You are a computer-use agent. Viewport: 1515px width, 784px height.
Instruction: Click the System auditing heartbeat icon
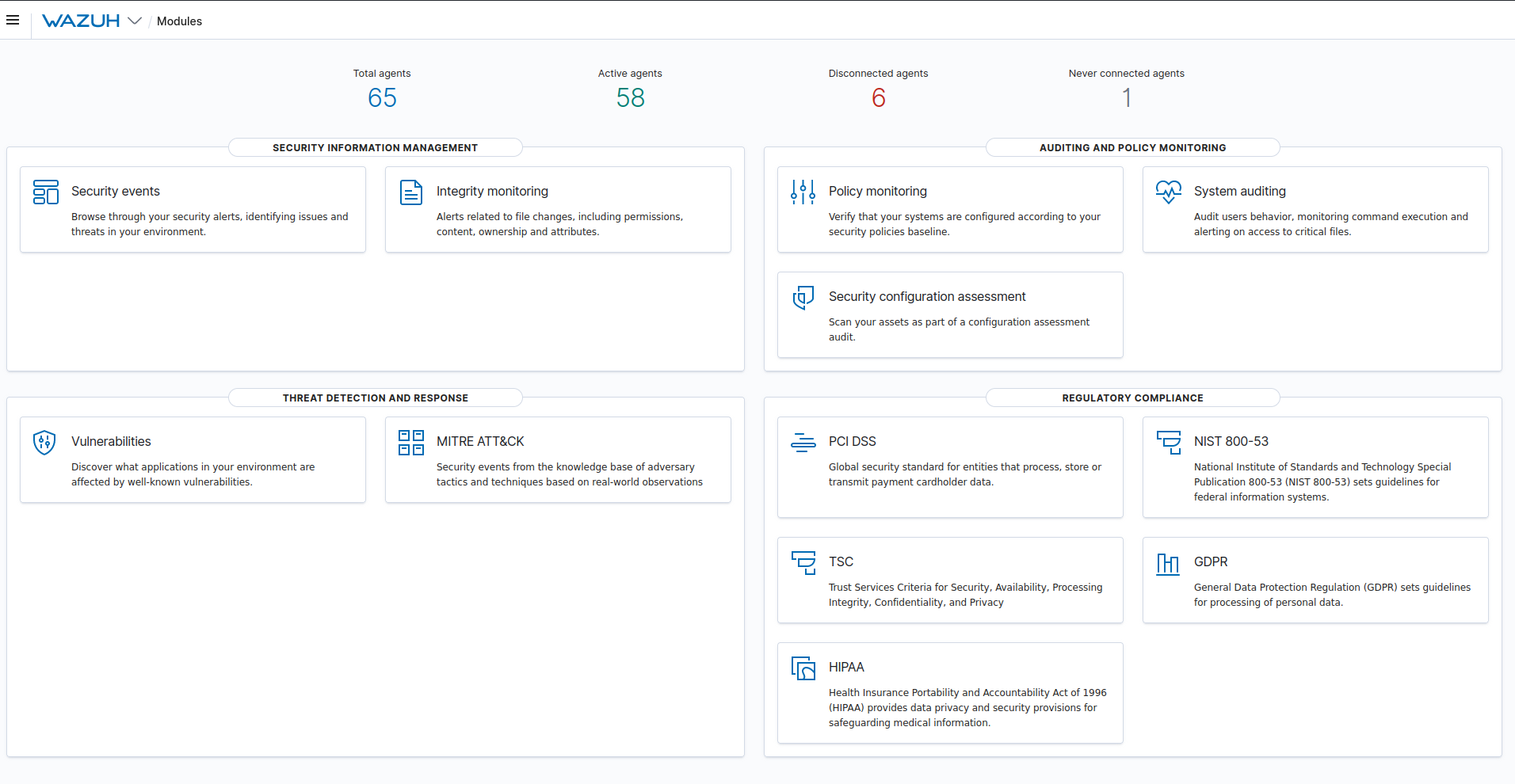pyautogui.click(x=1168, y=192)
